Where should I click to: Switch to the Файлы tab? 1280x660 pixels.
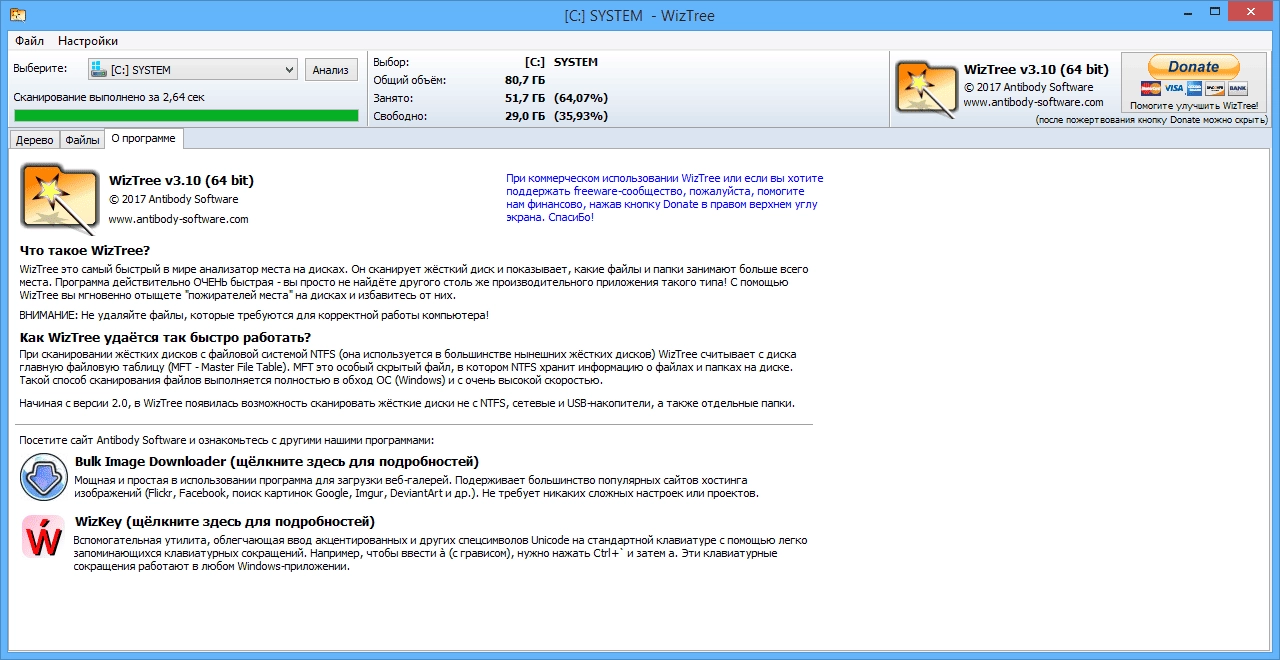point(83,140)
